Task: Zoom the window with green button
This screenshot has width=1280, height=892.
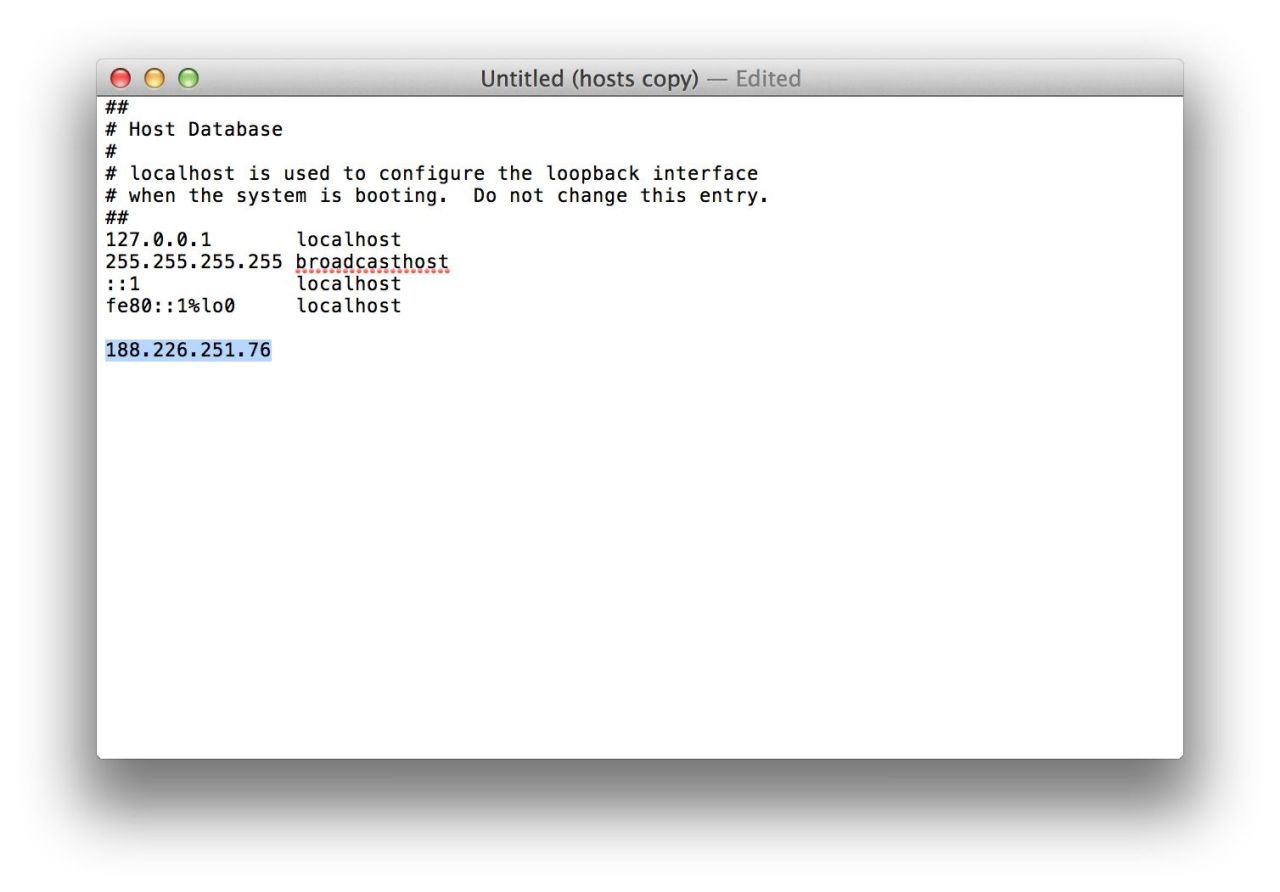Action: tap(187, 78)
